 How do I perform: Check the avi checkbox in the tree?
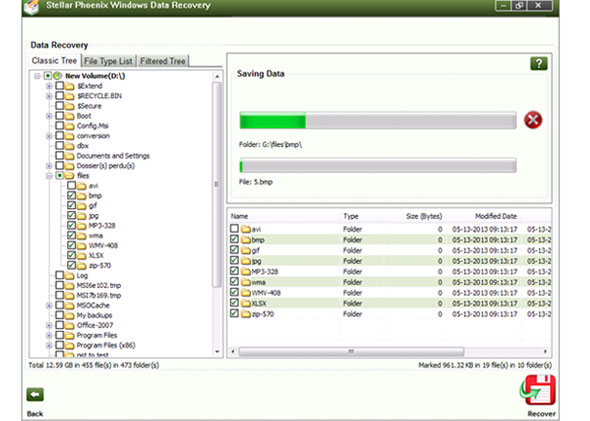[x=71, y=185]
